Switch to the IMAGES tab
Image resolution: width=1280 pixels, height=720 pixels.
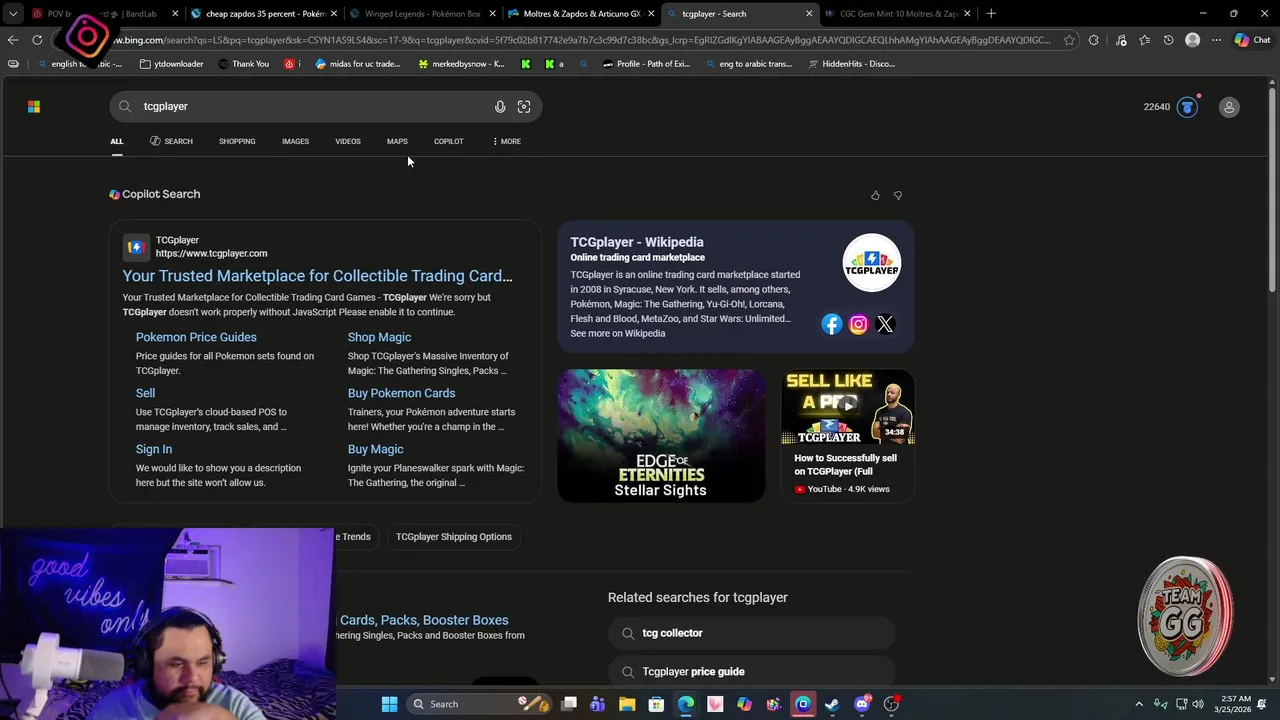295,141
